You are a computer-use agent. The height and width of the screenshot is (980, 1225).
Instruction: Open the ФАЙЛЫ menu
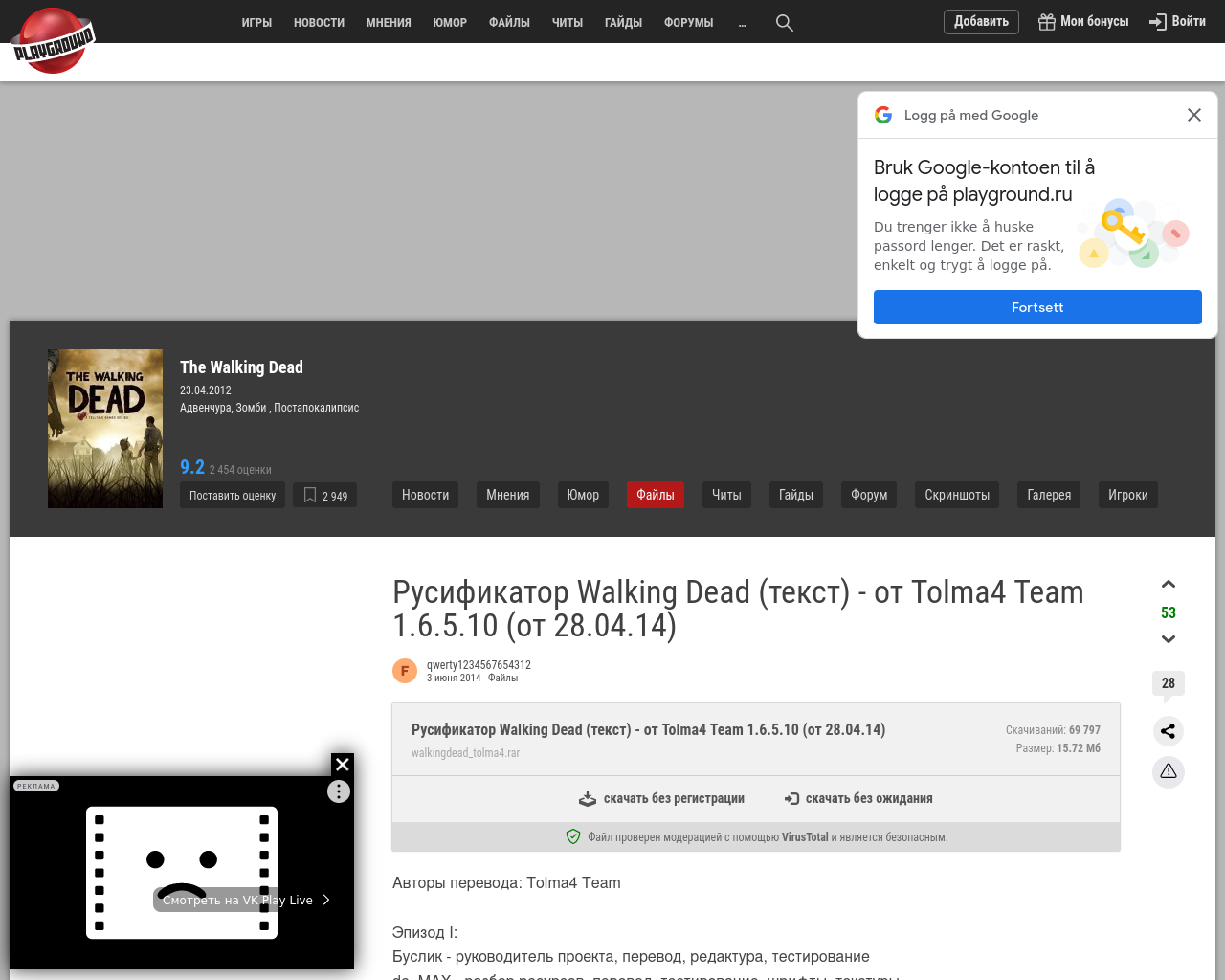point(509,23)
